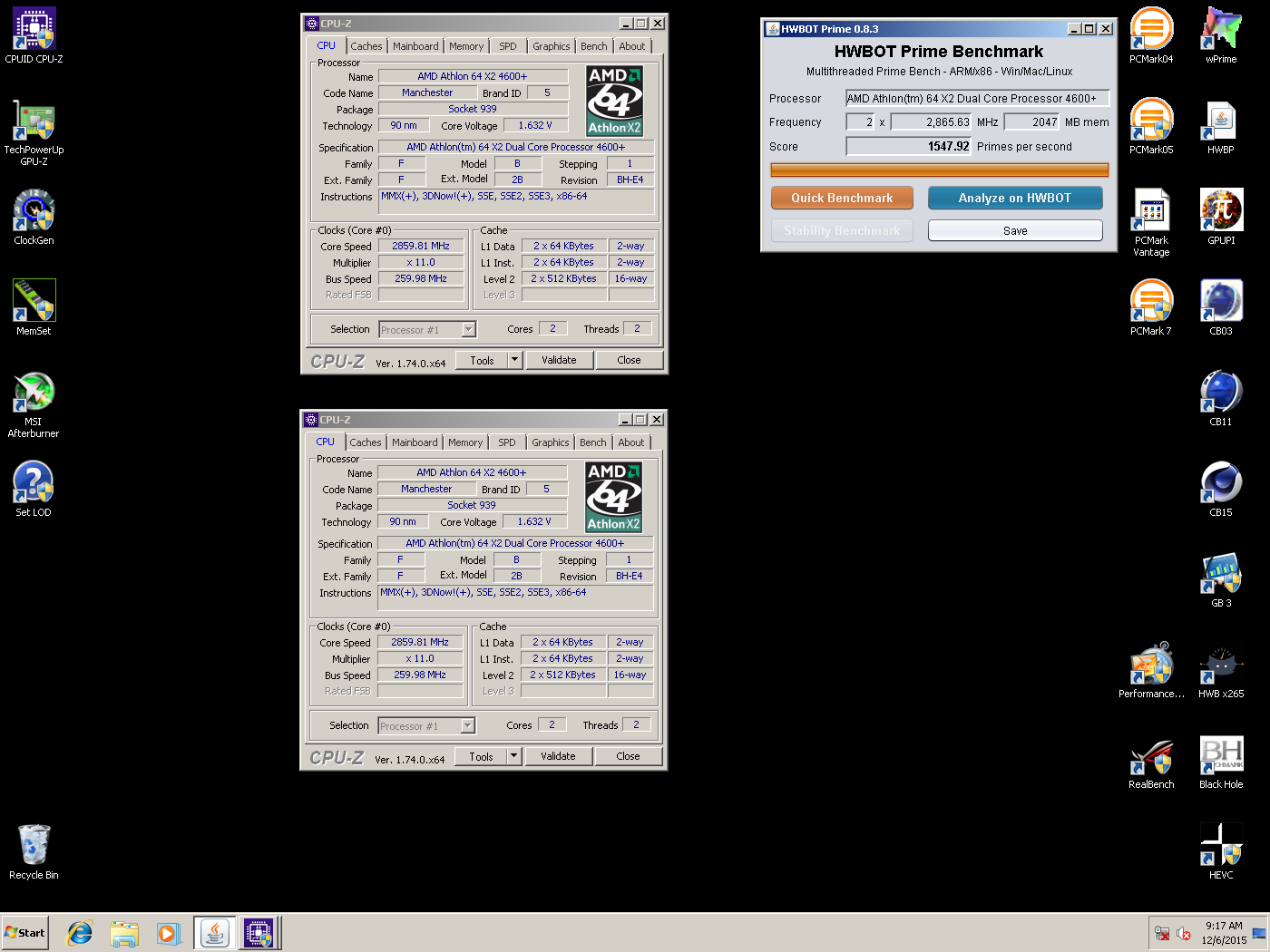Click the orange HWBOT Prime progress bar
This screenshot has height=952, width=1270.
pos(940,170)
